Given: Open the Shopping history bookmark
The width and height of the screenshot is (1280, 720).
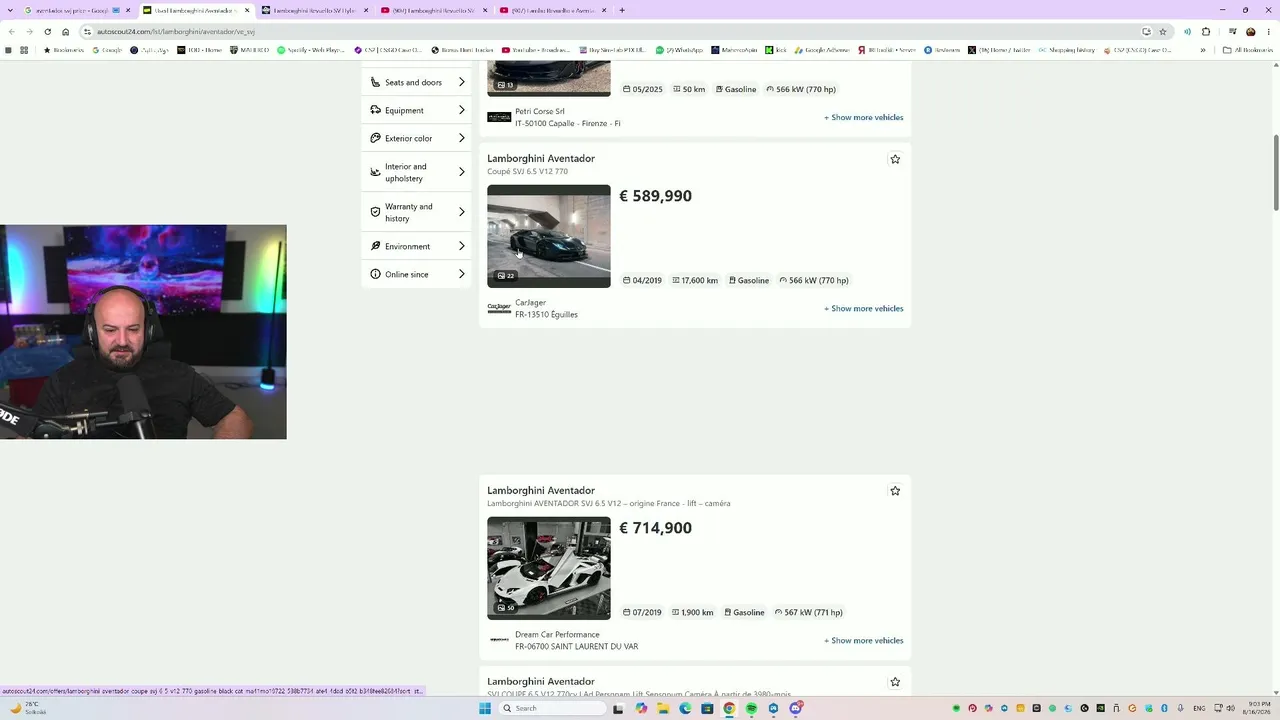Looking at the screenshot, I should [x=1067, y=50].
